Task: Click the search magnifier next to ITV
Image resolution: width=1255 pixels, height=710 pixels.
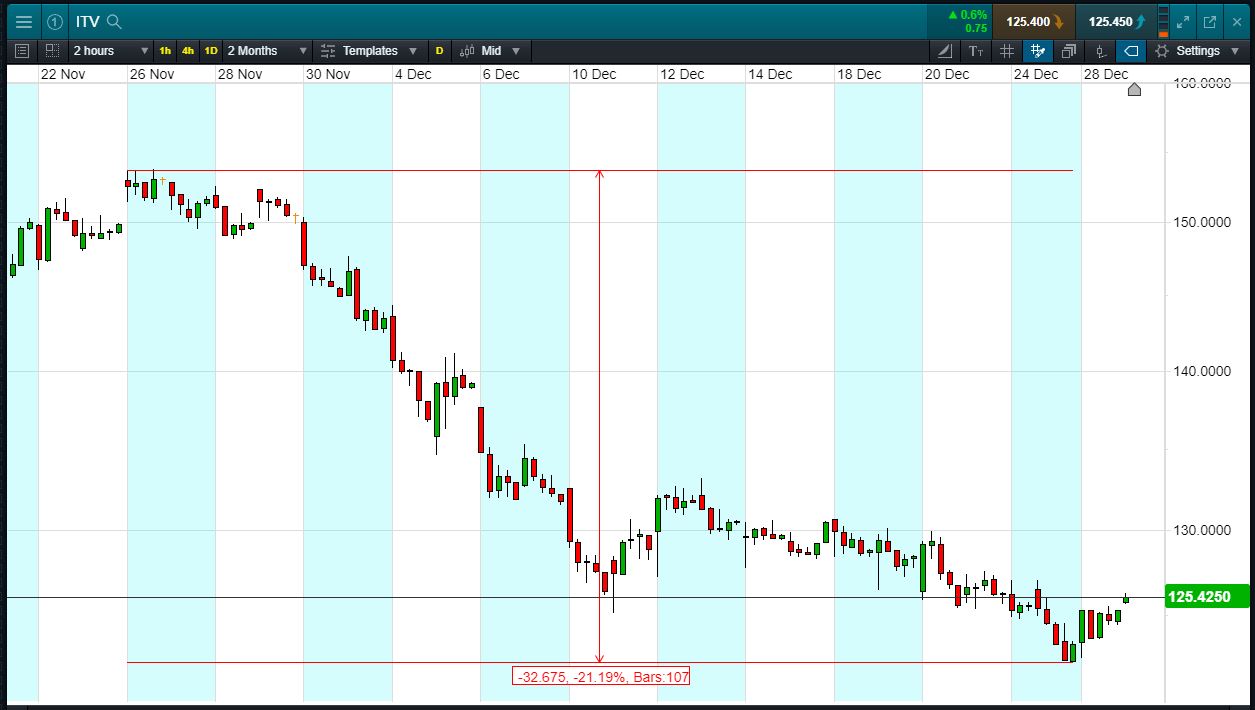Action: (x=114, y=21)
